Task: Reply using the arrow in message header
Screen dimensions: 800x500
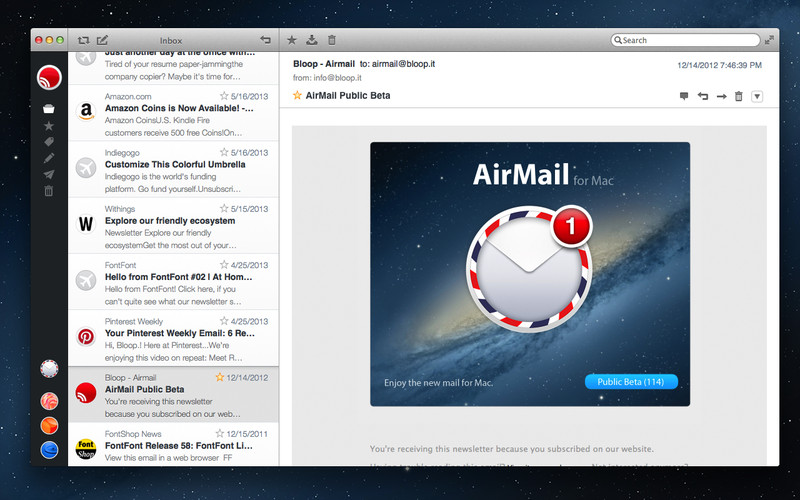Action: (x=703, y=96)
